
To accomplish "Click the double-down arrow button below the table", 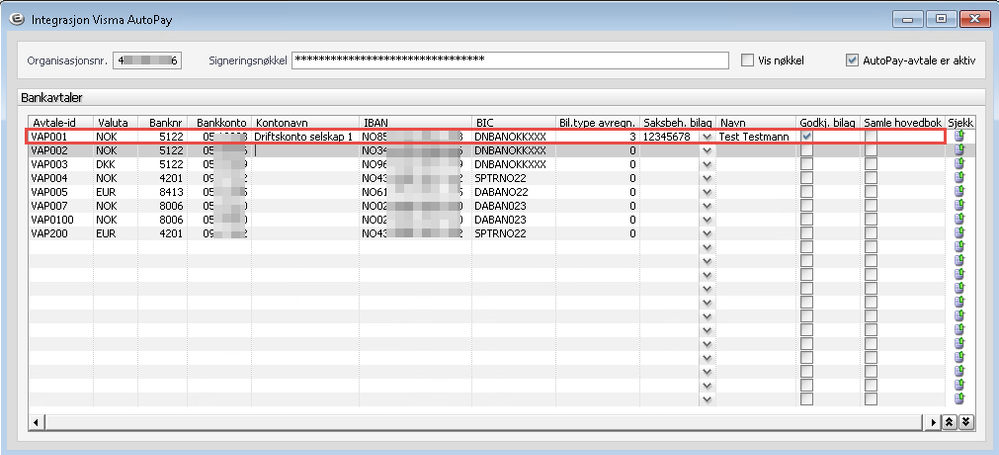I will point(968,422).
